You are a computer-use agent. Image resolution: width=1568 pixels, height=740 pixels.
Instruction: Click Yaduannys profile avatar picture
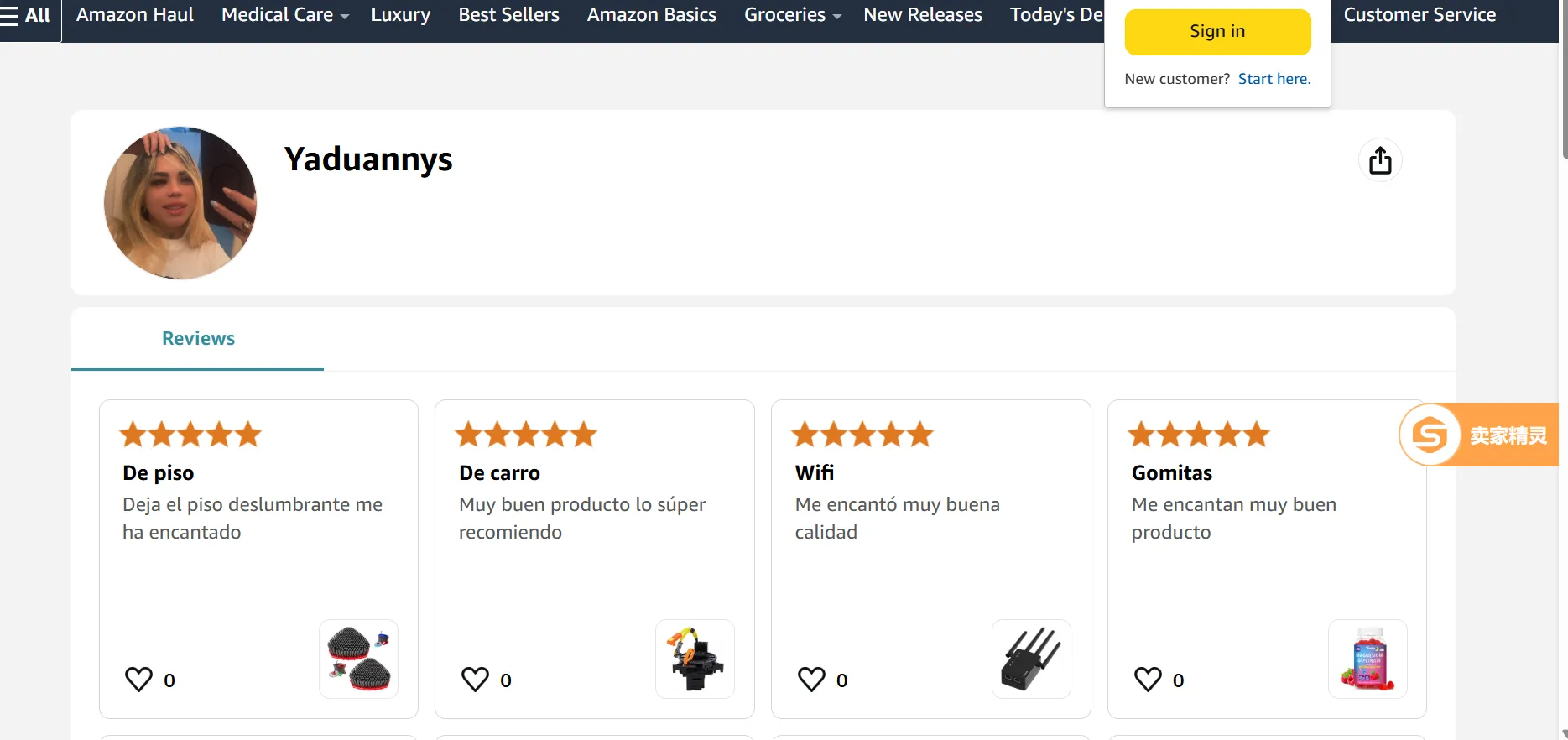point(180,203)
